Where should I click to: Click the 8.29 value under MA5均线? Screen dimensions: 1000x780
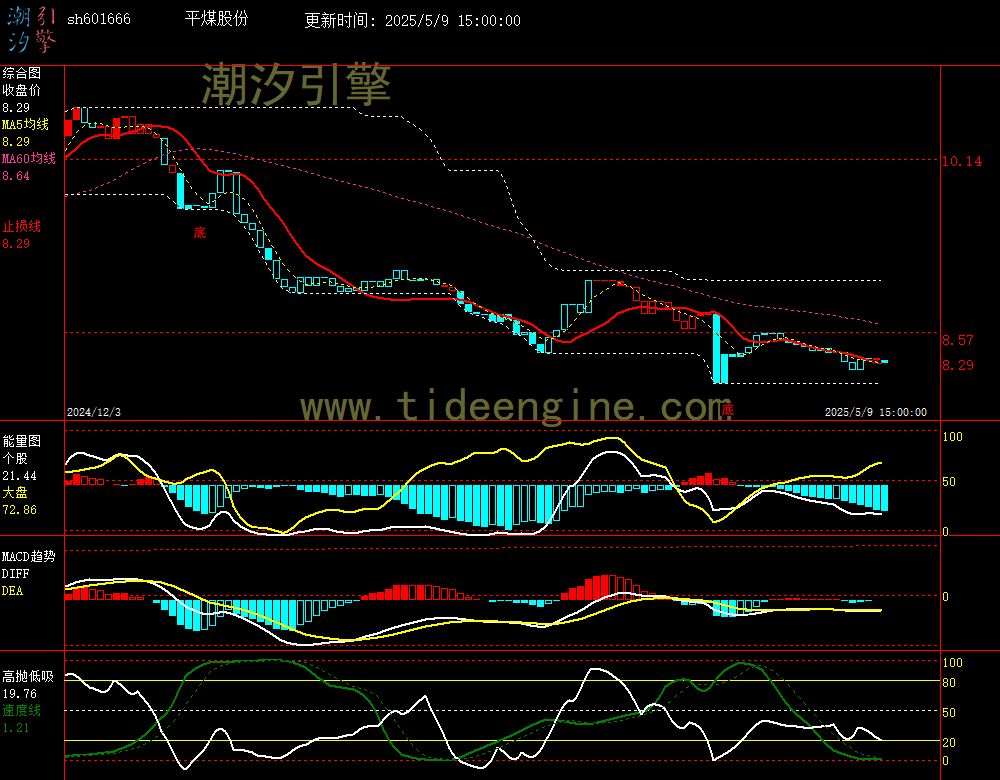click(16, 142)
